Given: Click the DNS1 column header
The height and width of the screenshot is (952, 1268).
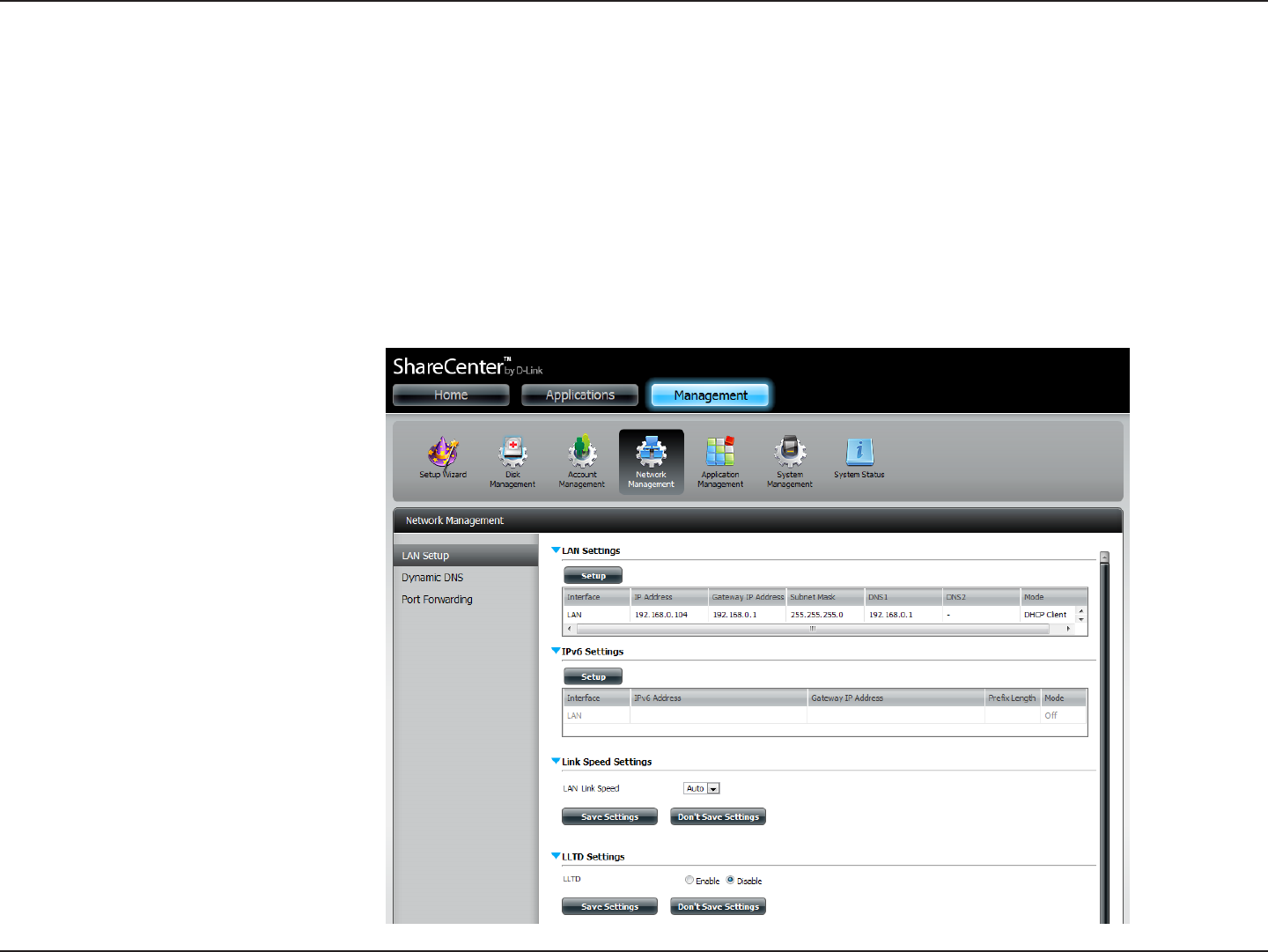Looking at the screenshot, I should pos(903,597).
